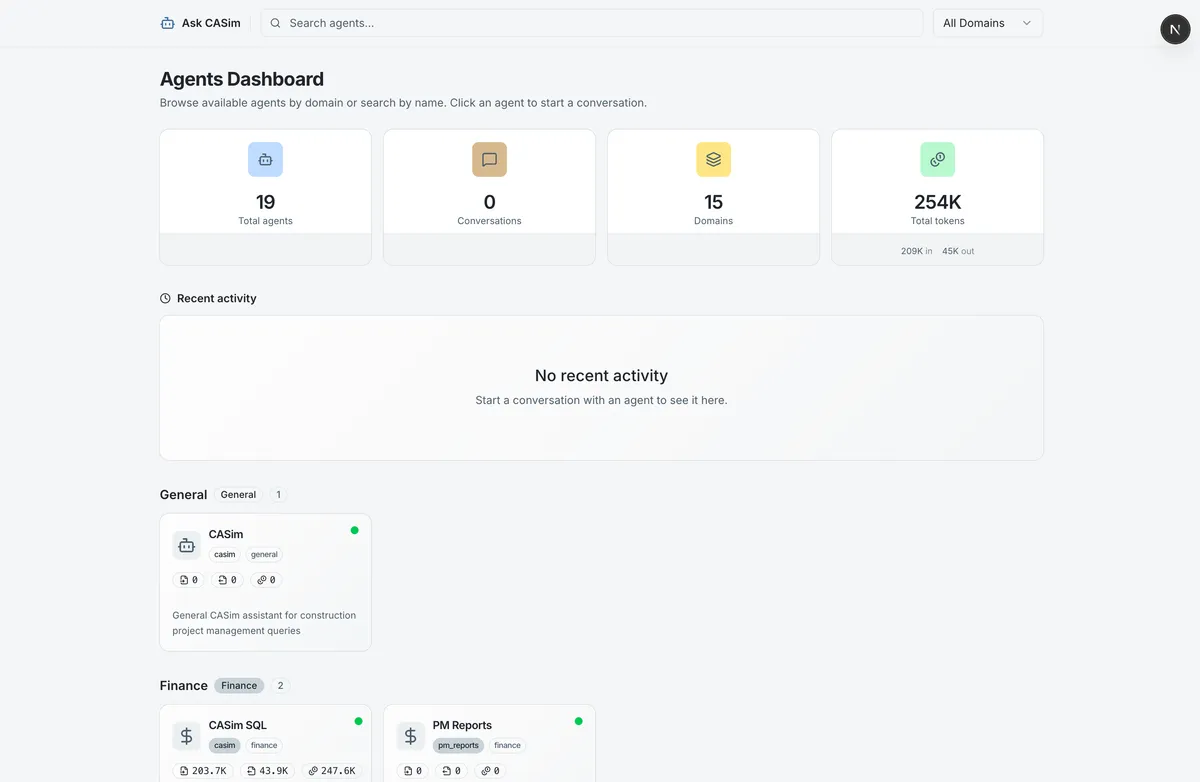Click the 209K in text
The height and width of the screenshot is (782, 1200).
tap(917, 251)
